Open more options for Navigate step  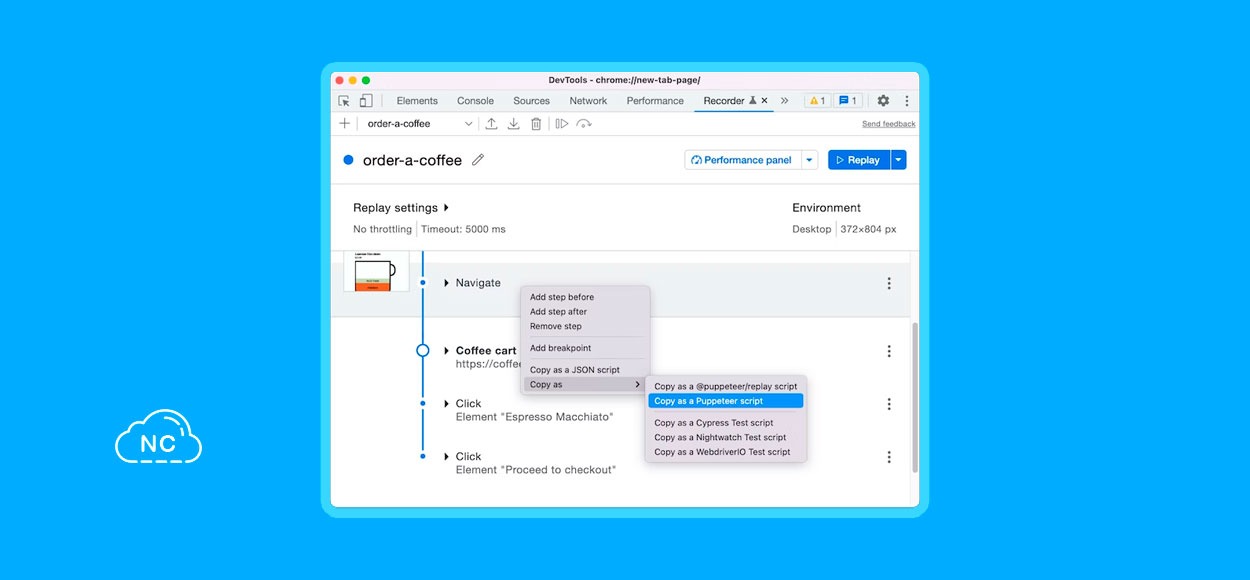[x=889, y=284]
